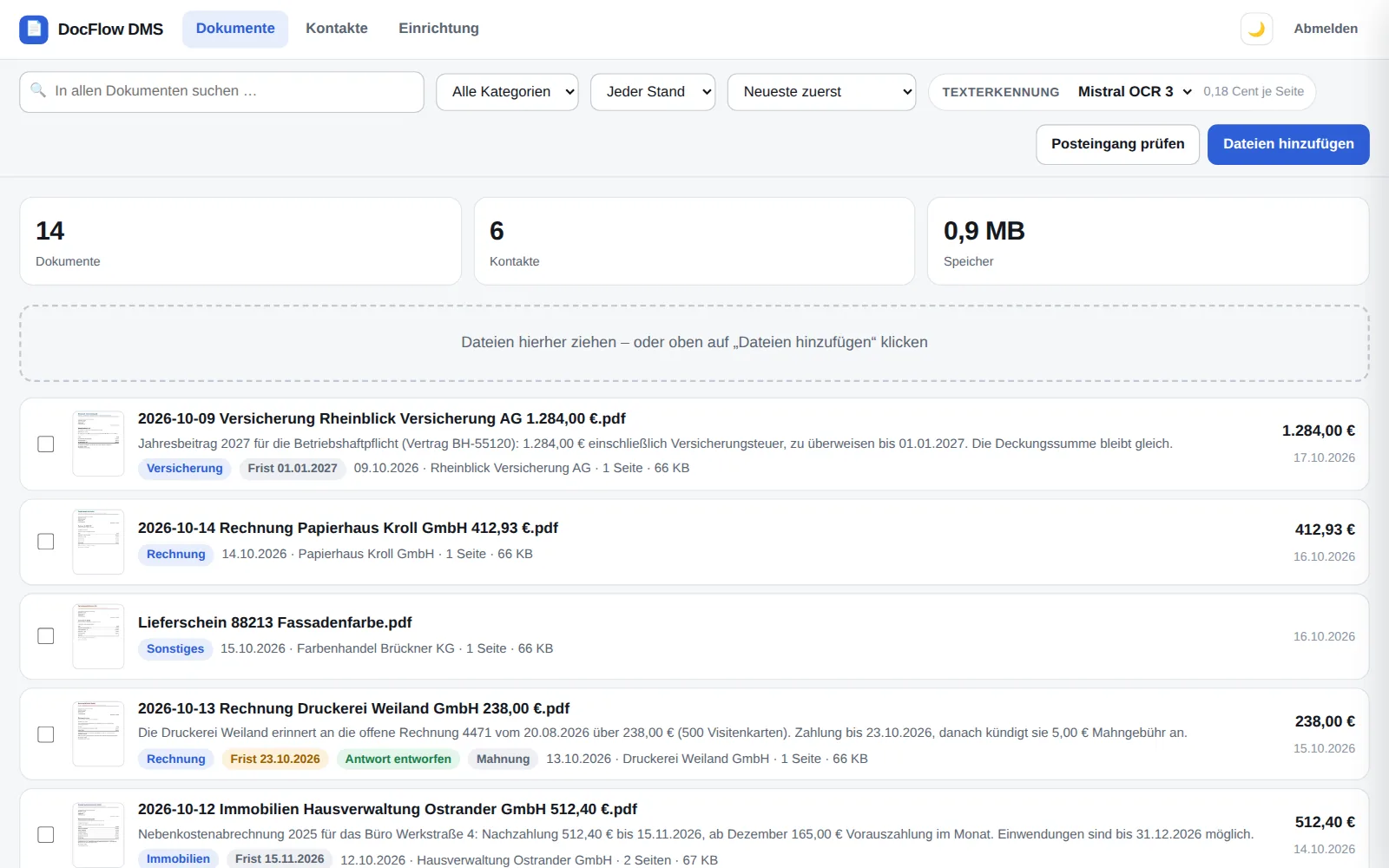Click the Versicherung category tag
1389x868 pixels.
(185, 469)
